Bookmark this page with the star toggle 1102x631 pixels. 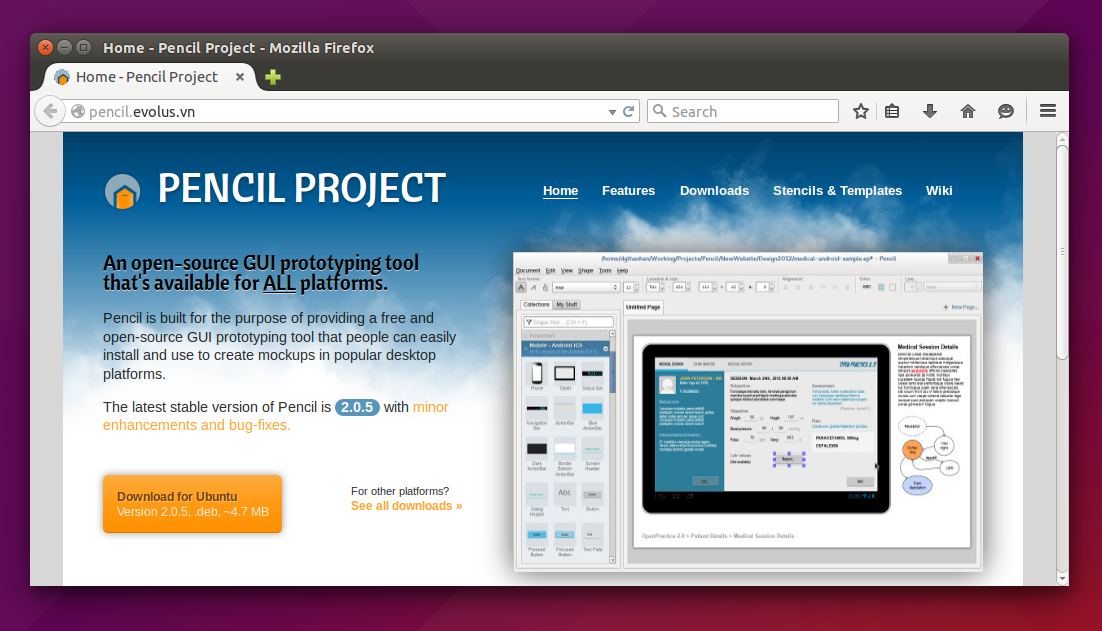point(860,111)
